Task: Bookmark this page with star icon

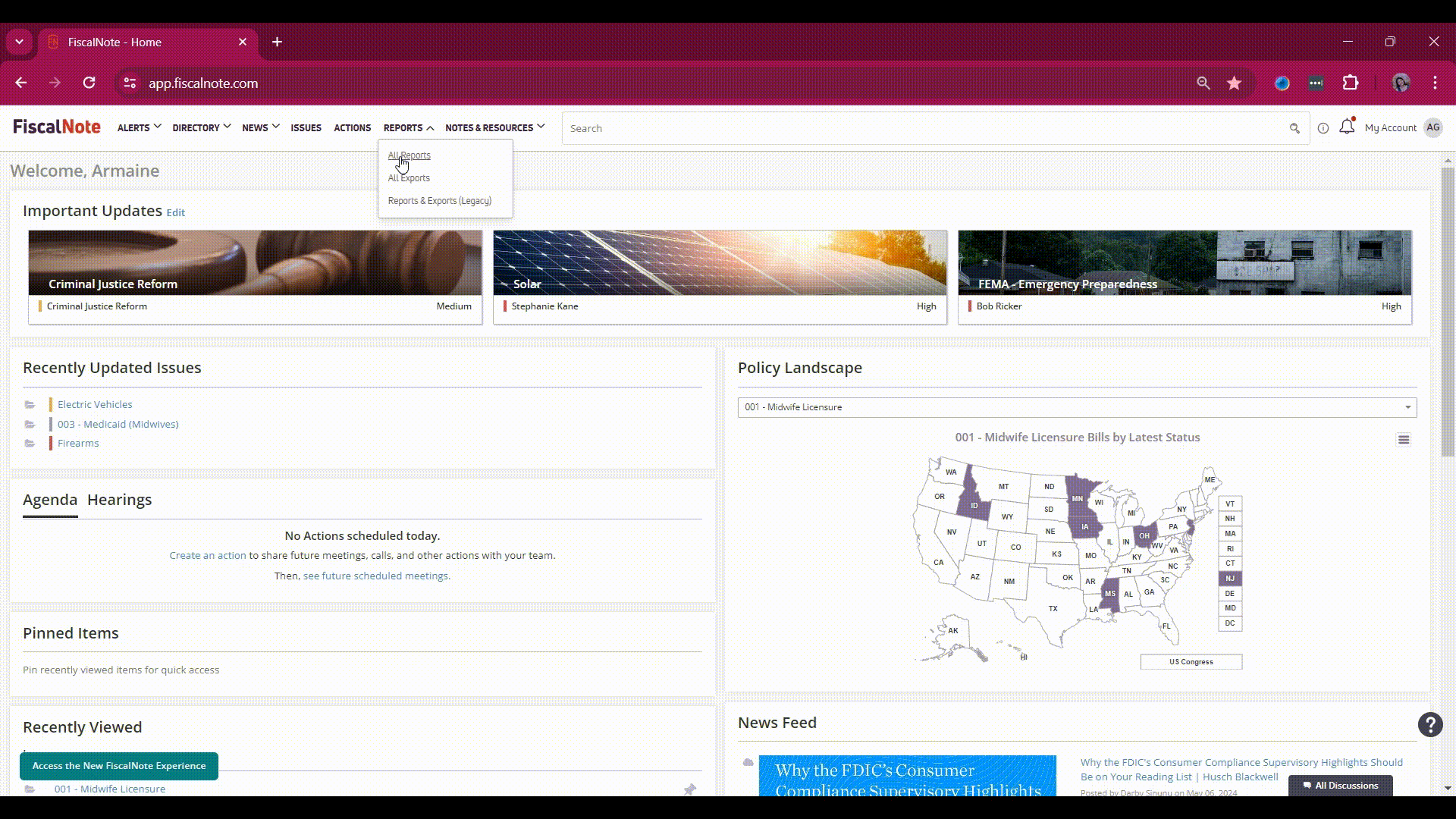Action: (x=1235, y=83)
